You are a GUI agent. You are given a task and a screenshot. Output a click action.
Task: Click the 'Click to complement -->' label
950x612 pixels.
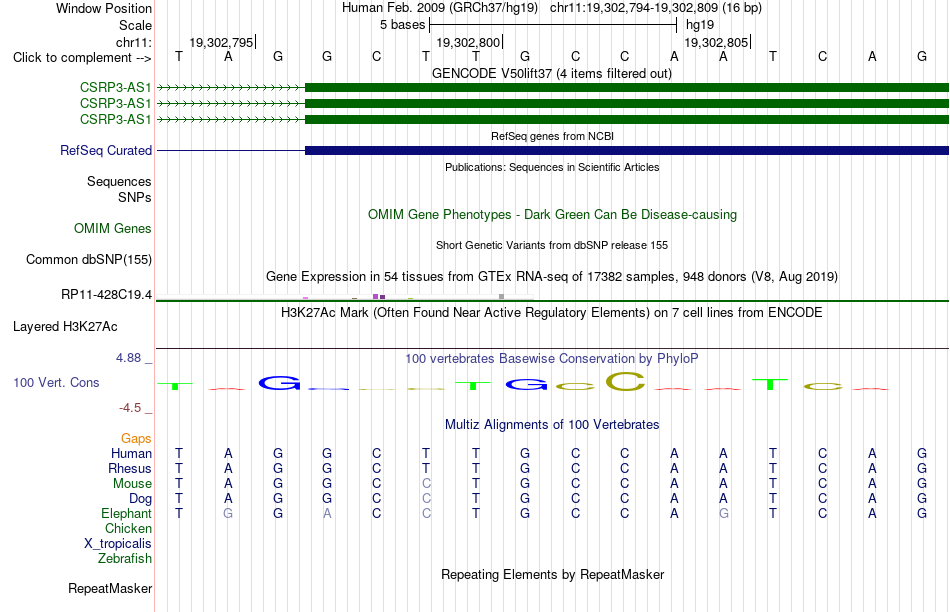point(82,58)
